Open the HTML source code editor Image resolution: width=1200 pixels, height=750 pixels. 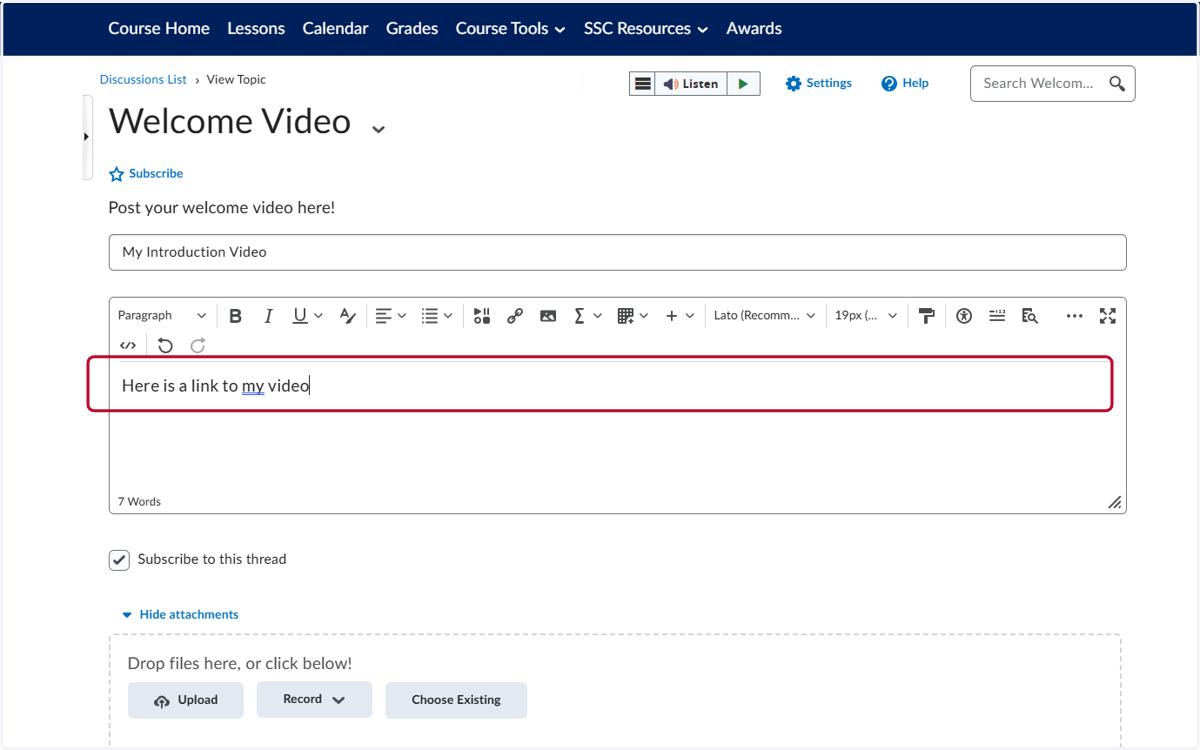[x=128, y=346]
